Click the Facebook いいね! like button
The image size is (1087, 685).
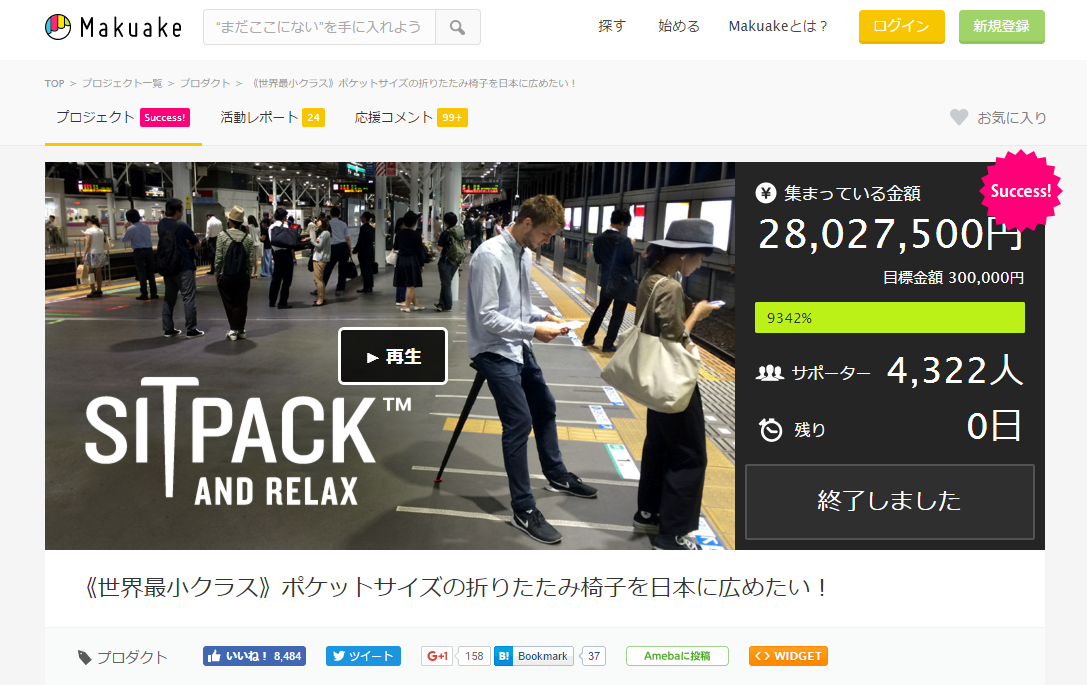[254, 656]
